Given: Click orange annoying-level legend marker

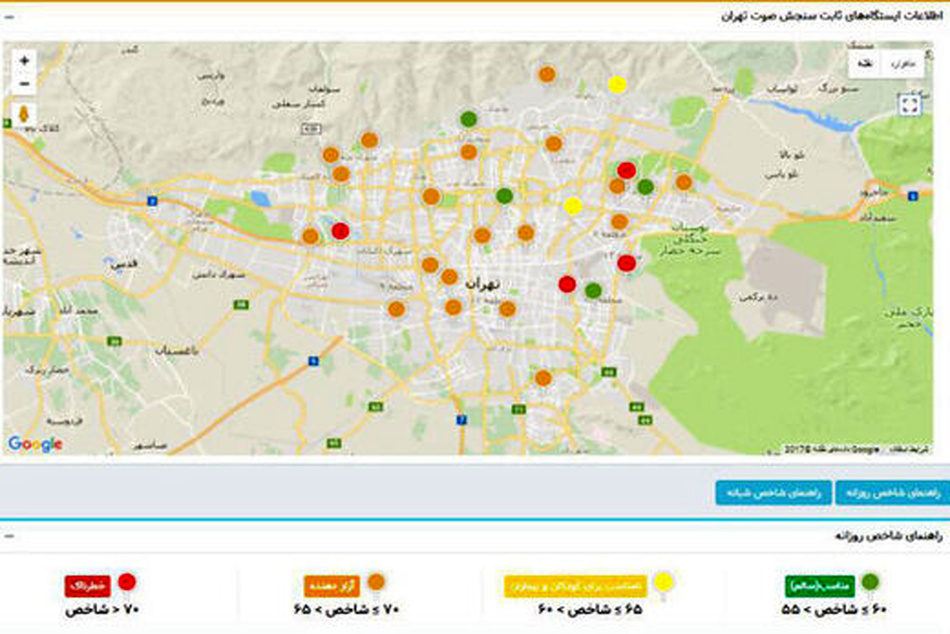Looking at the screenshot, I should pyautogui.click(x=376, y=582).
